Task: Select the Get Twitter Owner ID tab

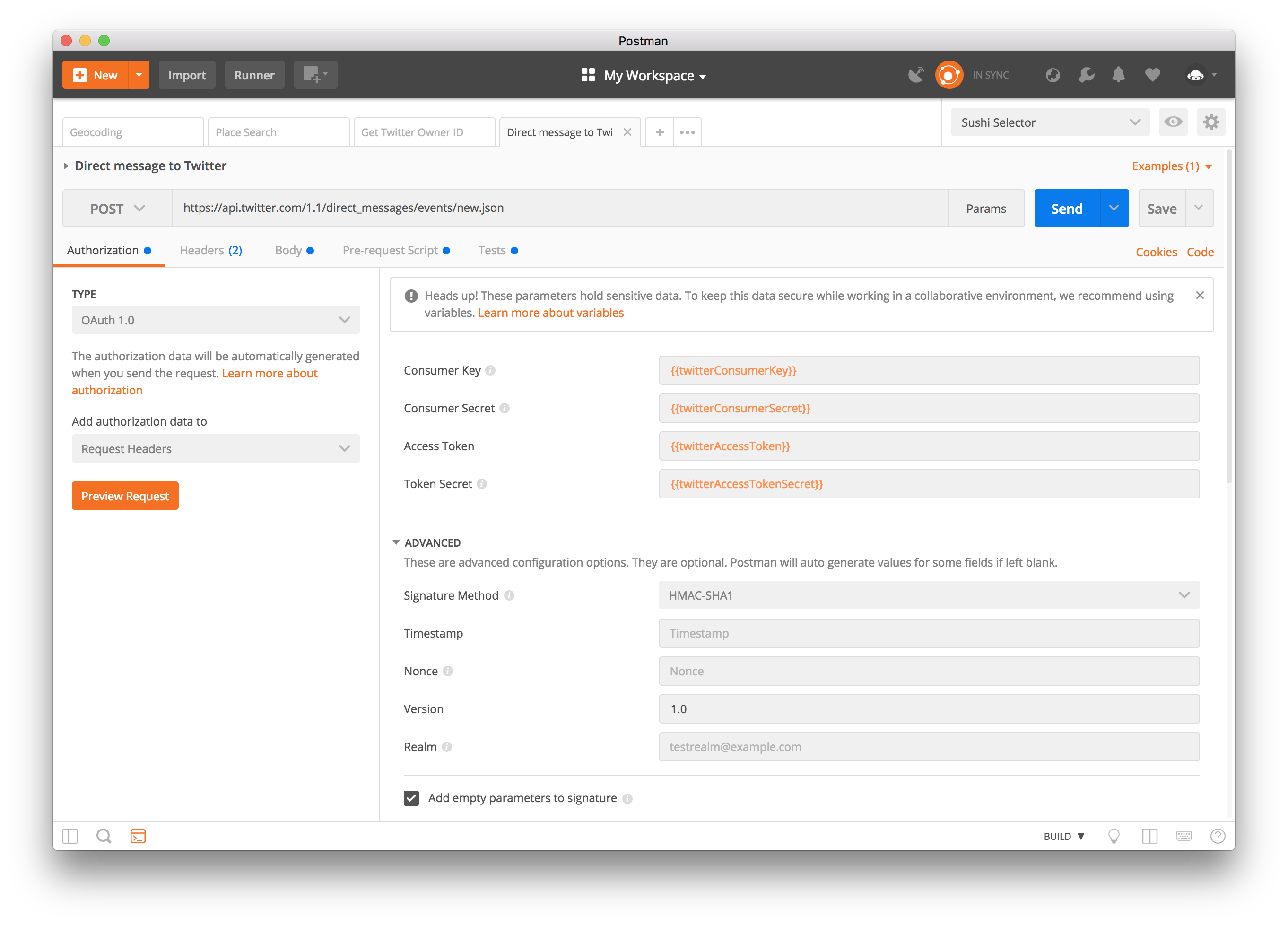Action: (423, 132)
